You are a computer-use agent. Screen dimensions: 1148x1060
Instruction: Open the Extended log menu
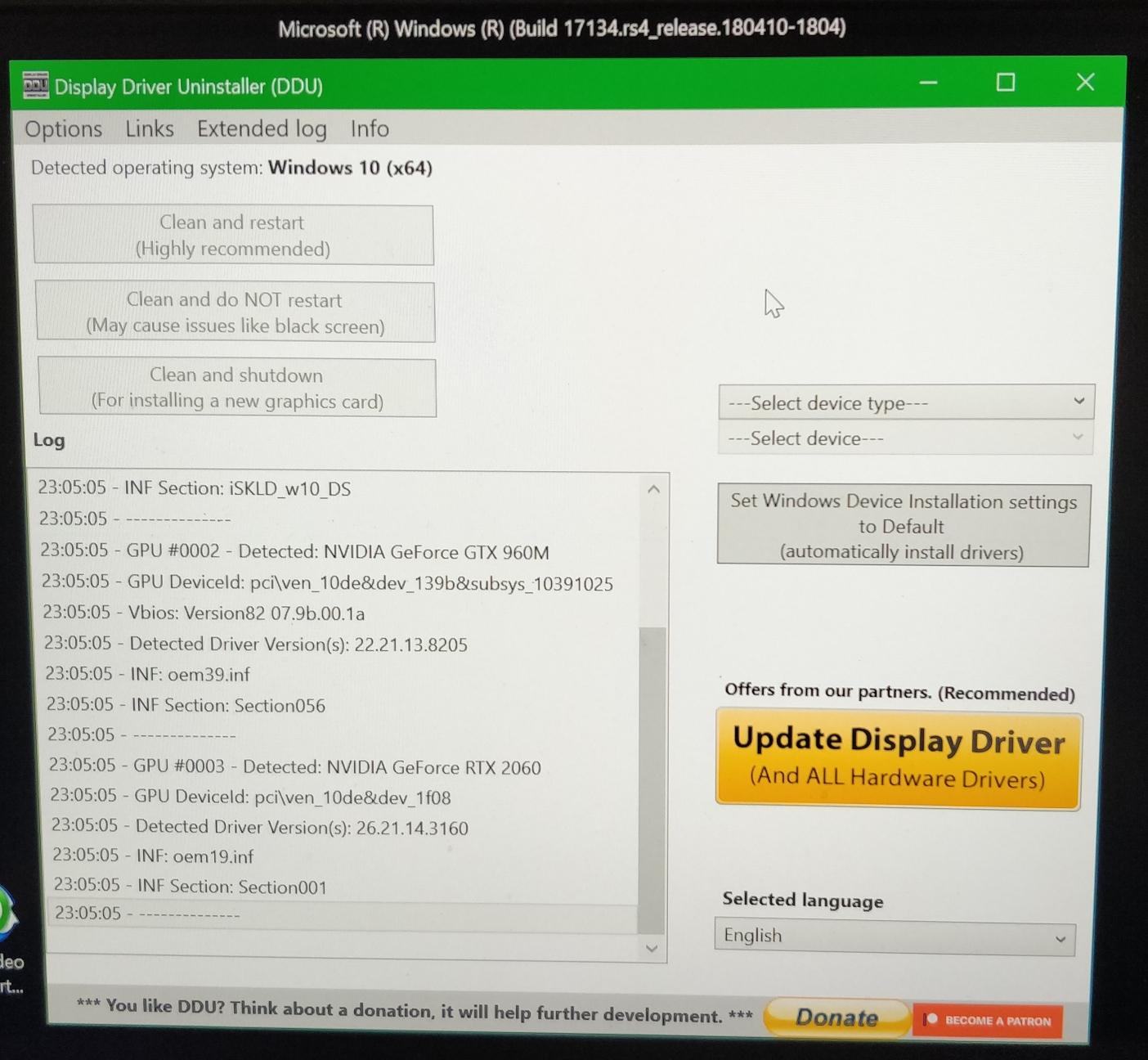262,128
